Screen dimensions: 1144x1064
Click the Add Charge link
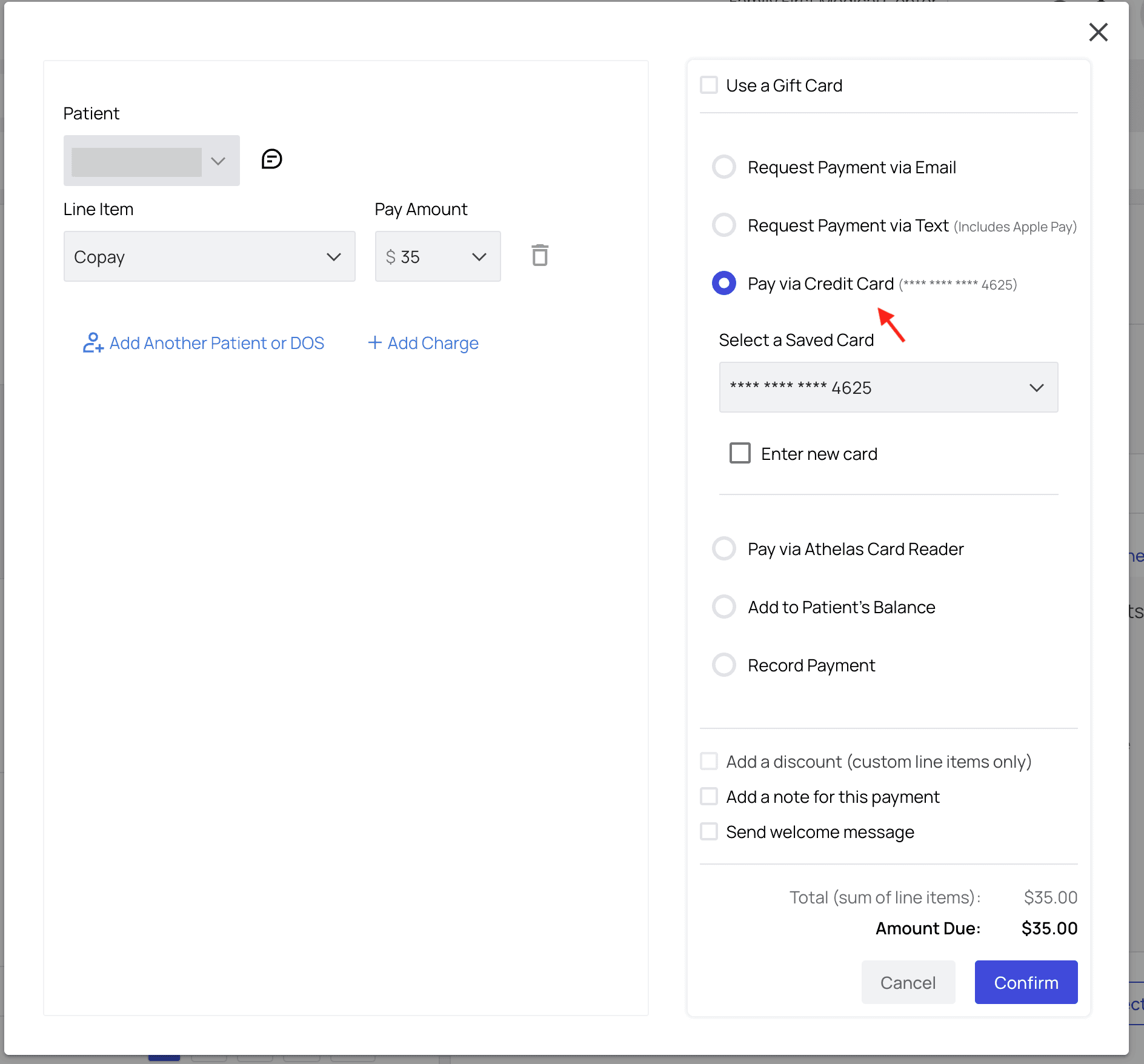point(423,343)
